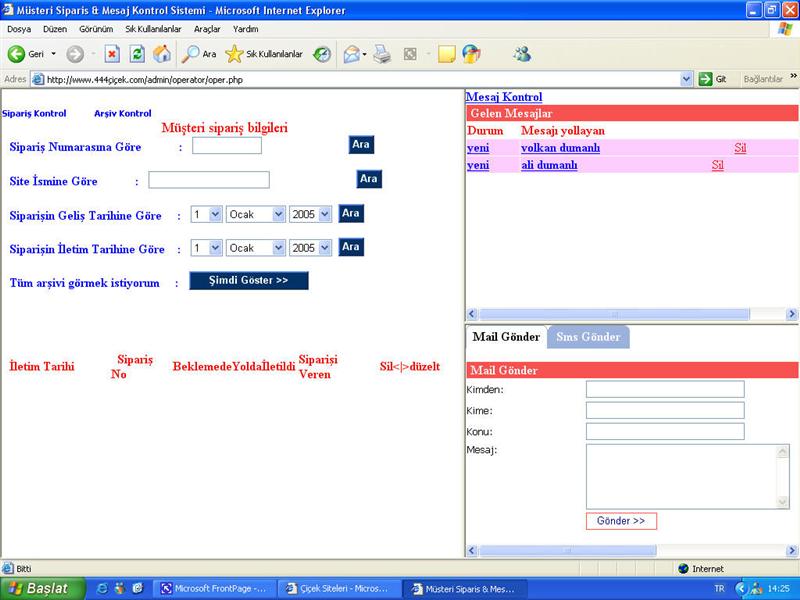
Task: Delete volkan dumanlı message with Sil
Action: (740, 148)
